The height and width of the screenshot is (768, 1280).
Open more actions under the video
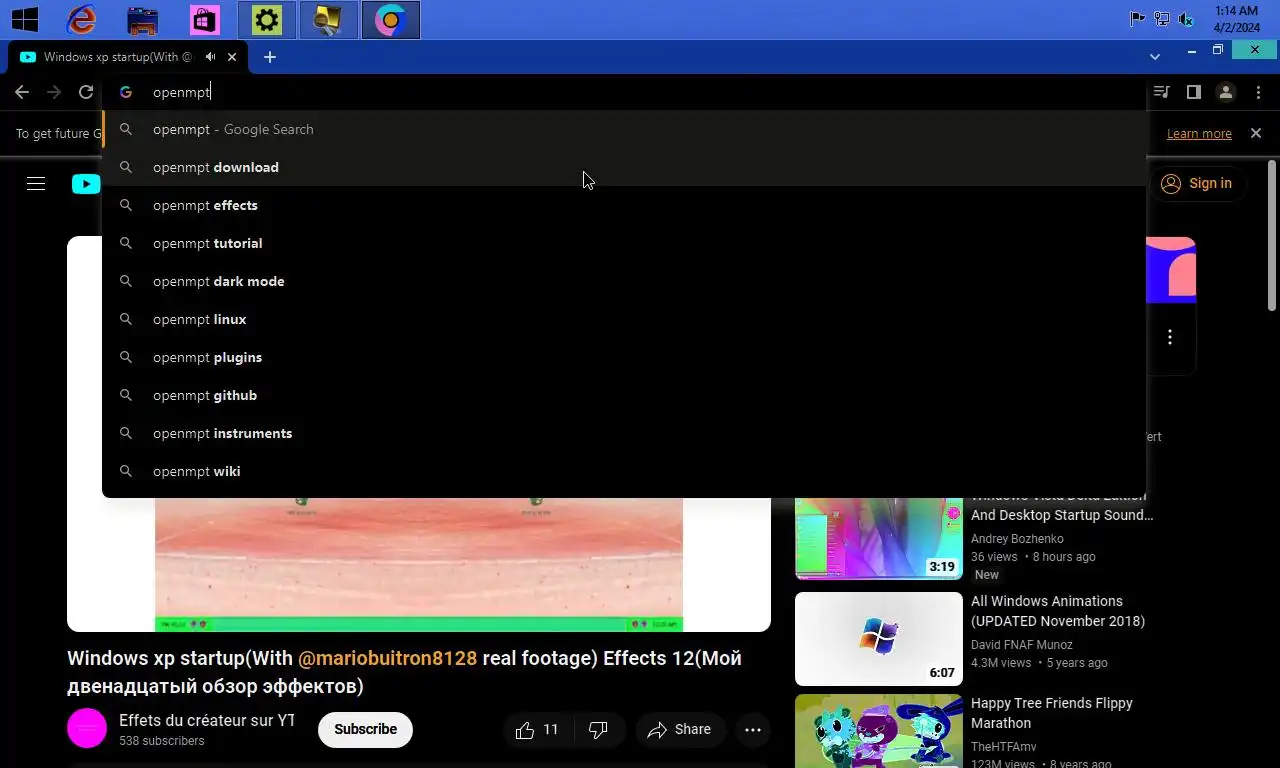(753, 730)
